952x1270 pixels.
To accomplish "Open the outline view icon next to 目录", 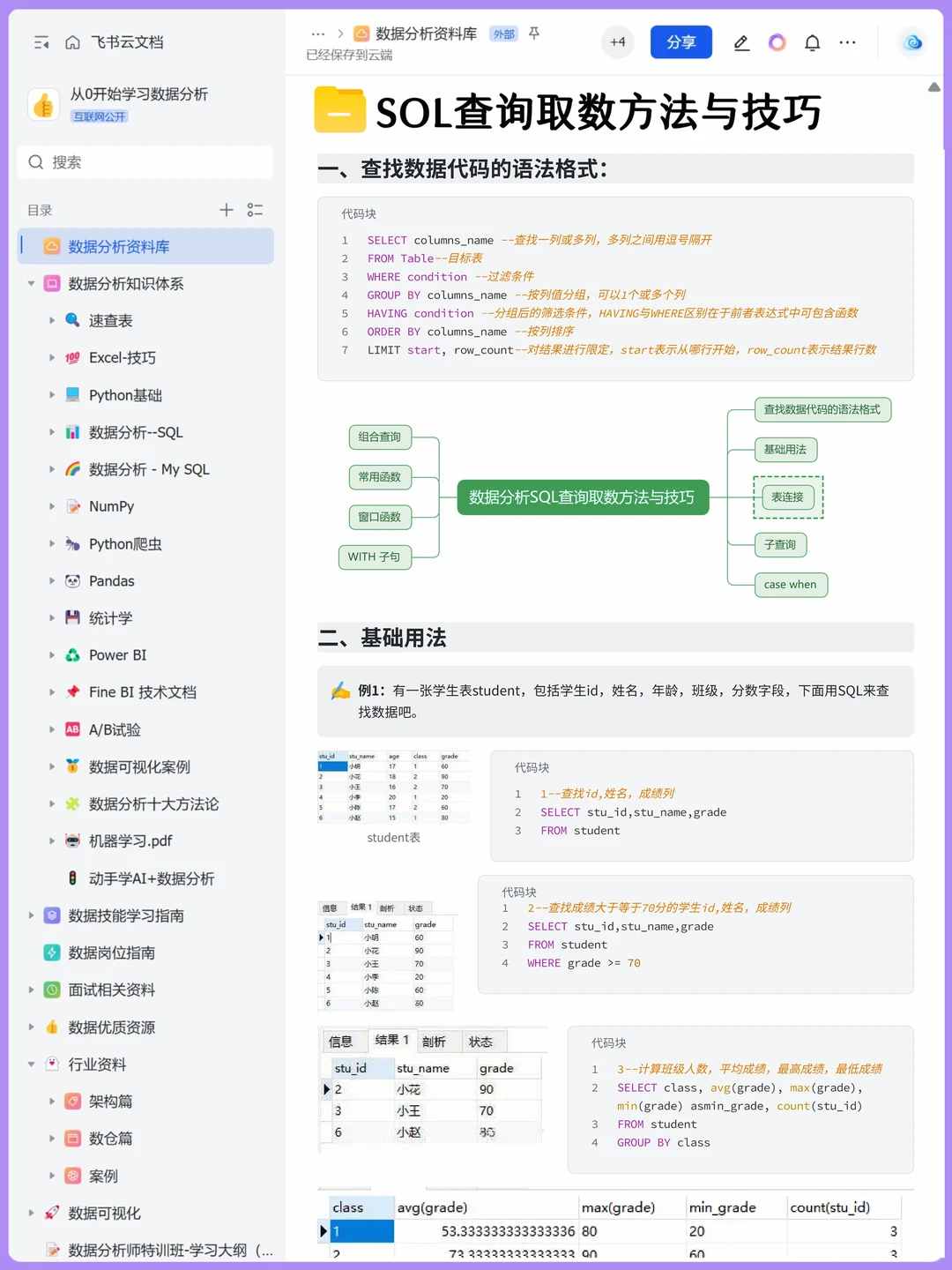I will point(256,210).
